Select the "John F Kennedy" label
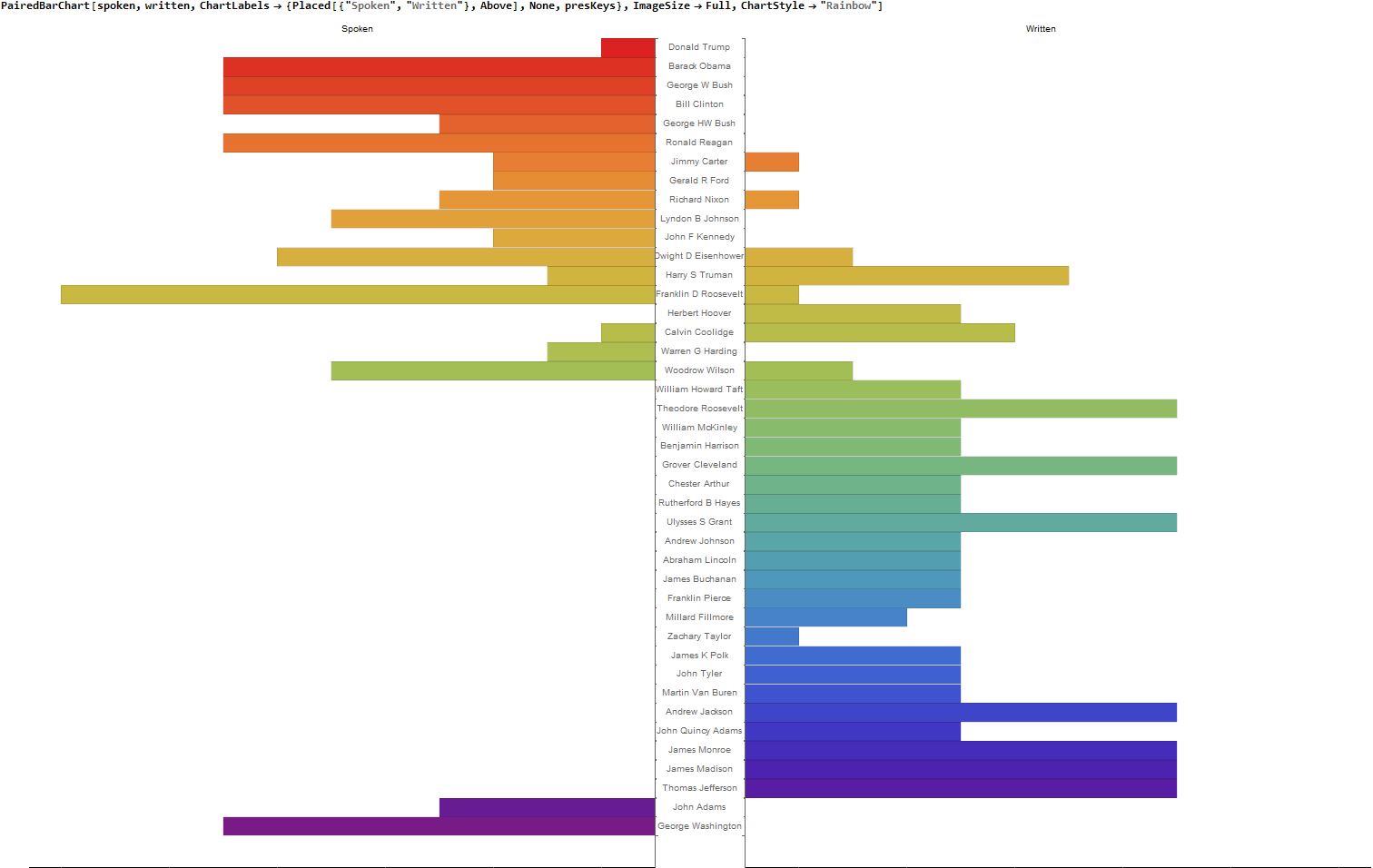Screen dimensions: 1373x868 (x=699, y=237)
